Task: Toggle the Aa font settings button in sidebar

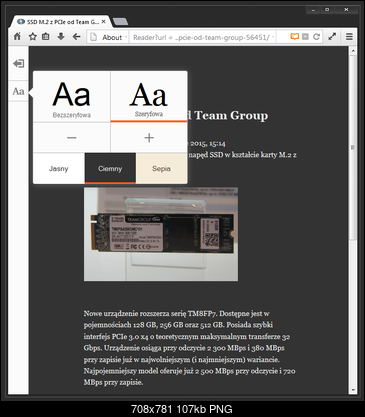Action: [x=18, y=91]
